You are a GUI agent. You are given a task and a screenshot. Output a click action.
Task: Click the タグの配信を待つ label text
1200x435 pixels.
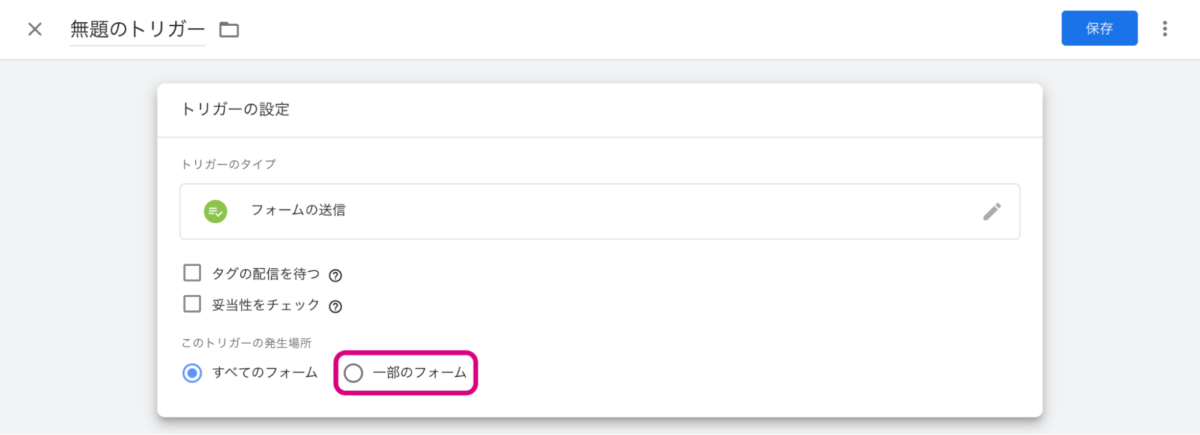(x=266, y=274)
